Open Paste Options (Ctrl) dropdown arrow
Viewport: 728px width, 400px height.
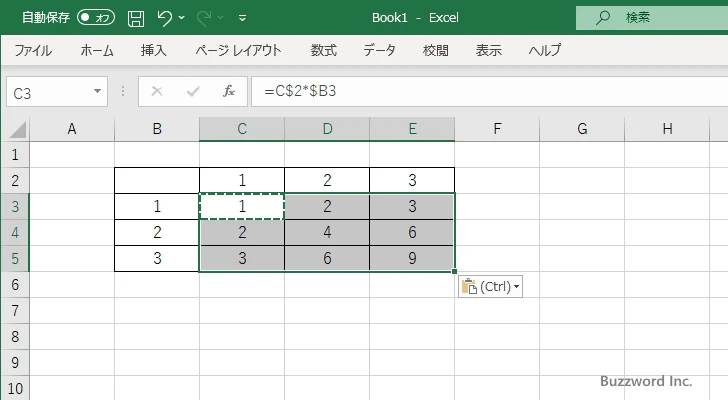(517, 287)
